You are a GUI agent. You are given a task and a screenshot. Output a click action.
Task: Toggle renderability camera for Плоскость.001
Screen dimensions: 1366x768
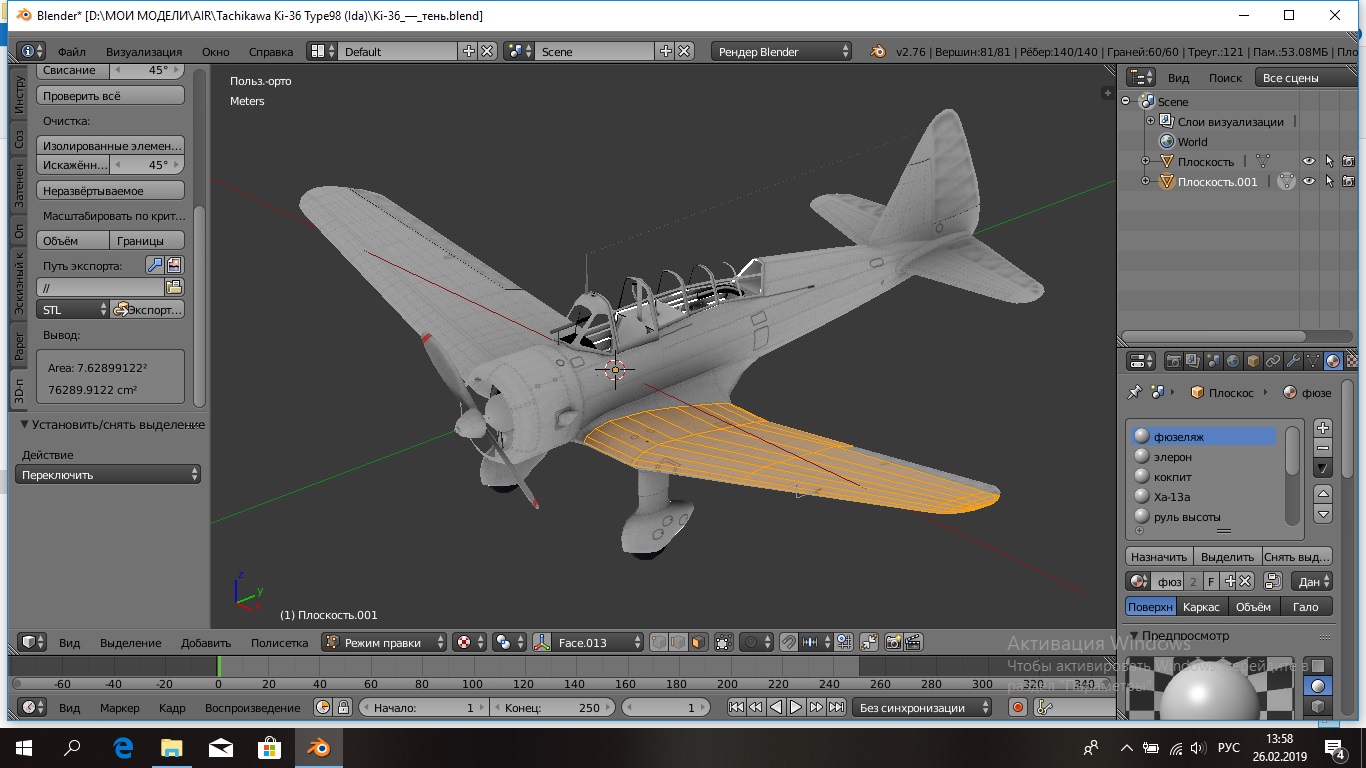coord(1348,181)
